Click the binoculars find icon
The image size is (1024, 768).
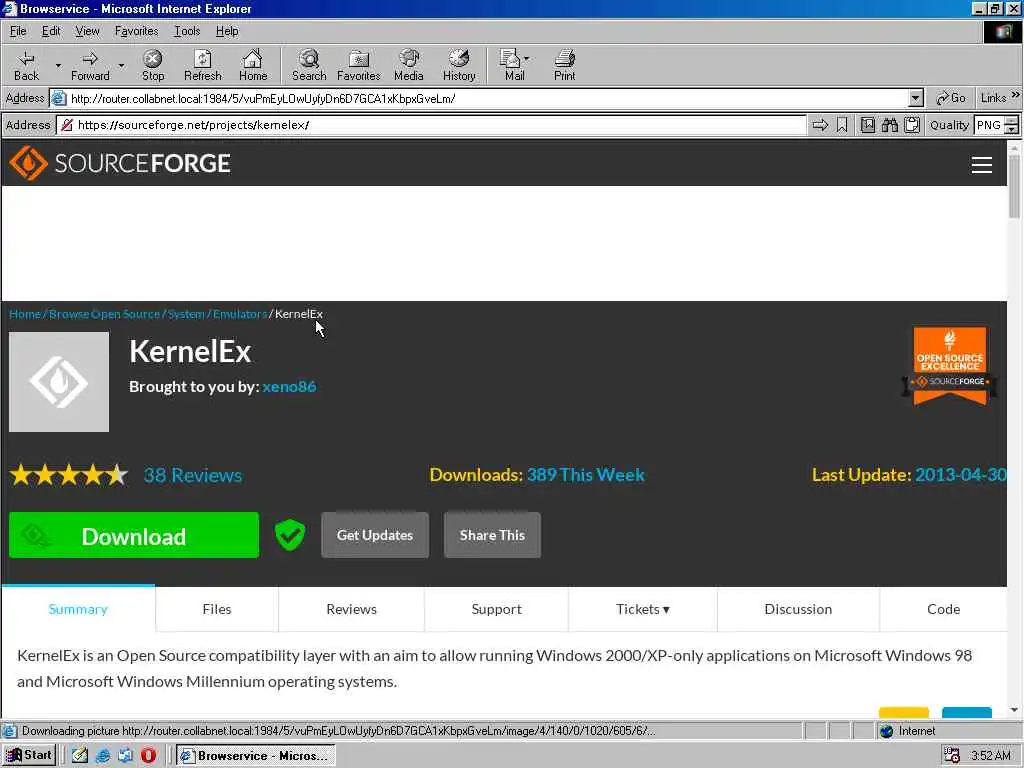click(x=890, y=125)
